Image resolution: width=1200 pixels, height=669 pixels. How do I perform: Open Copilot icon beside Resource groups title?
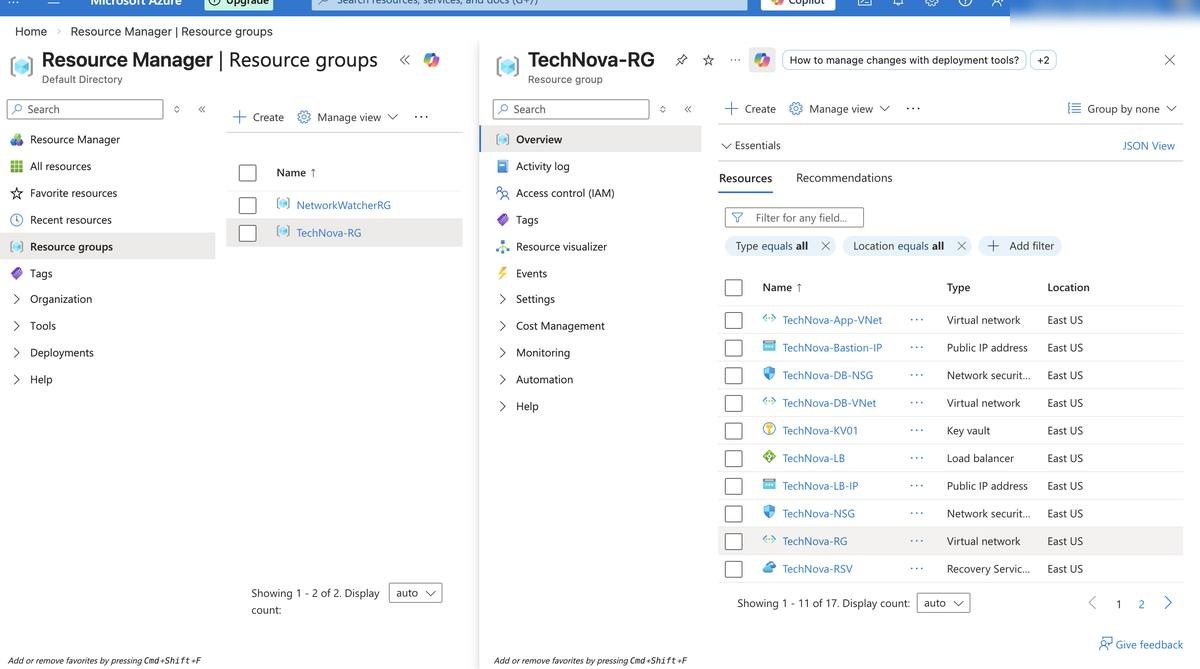tap(431, 60)
